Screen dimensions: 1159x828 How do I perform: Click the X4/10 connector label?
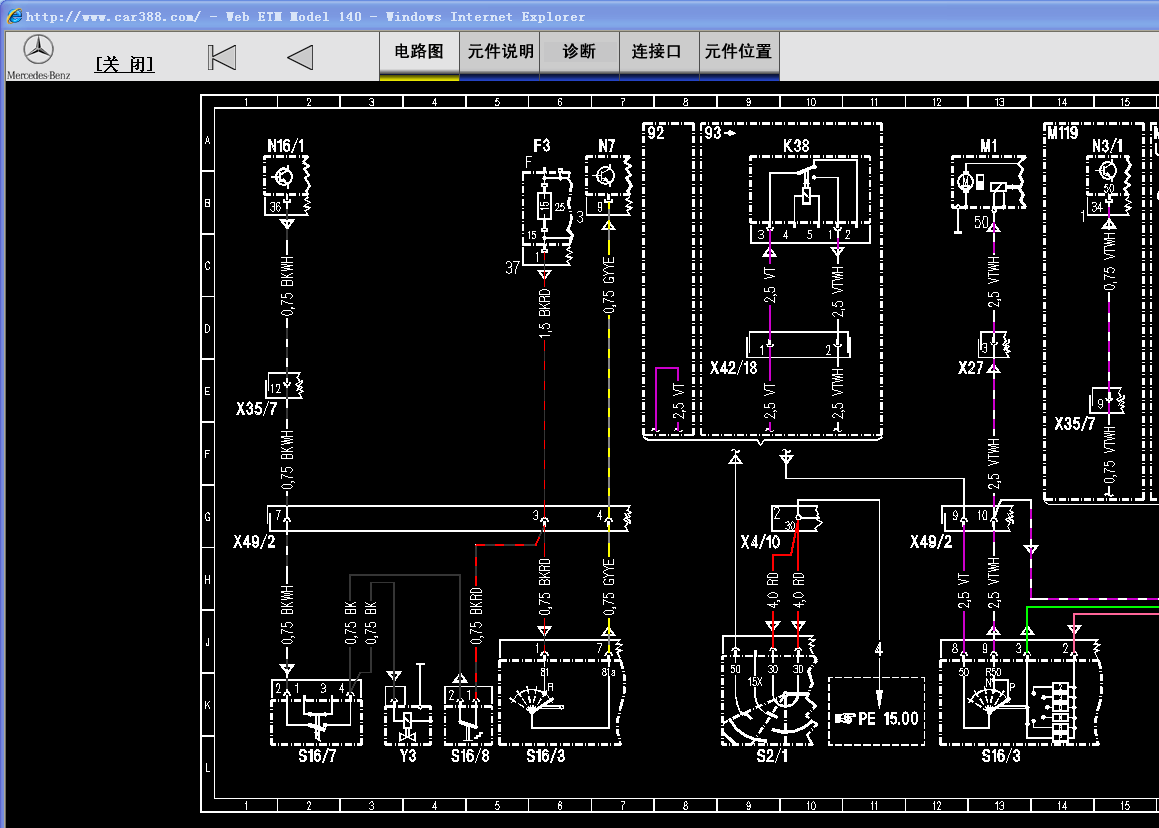point(759,542)
